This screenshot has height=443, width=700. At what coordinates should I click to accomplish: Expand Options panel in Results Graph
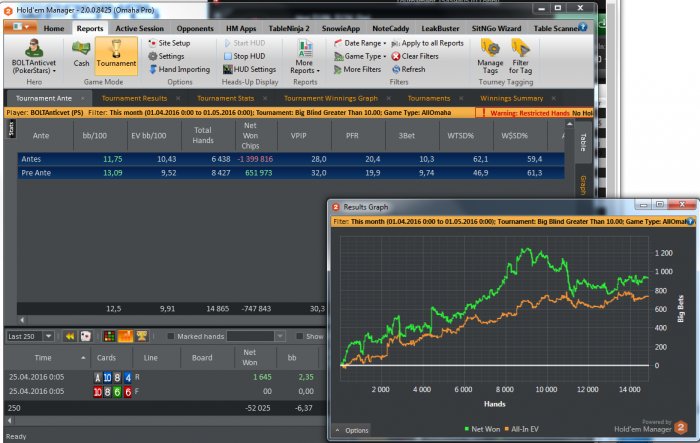(x=351, y=429)
